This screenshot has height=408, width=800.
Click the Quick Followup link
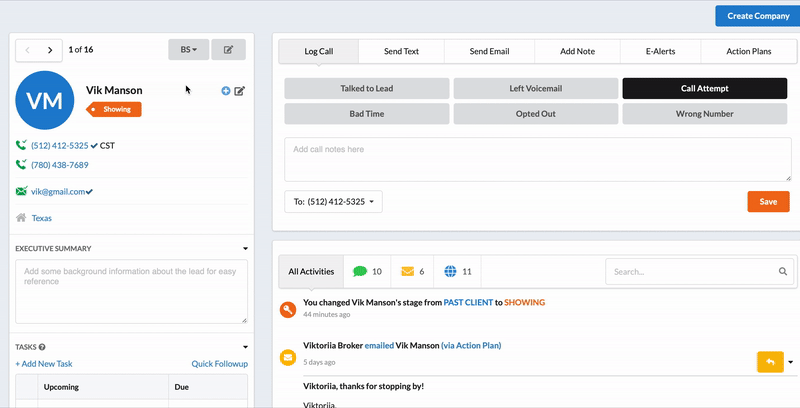[x=219, y=364]
